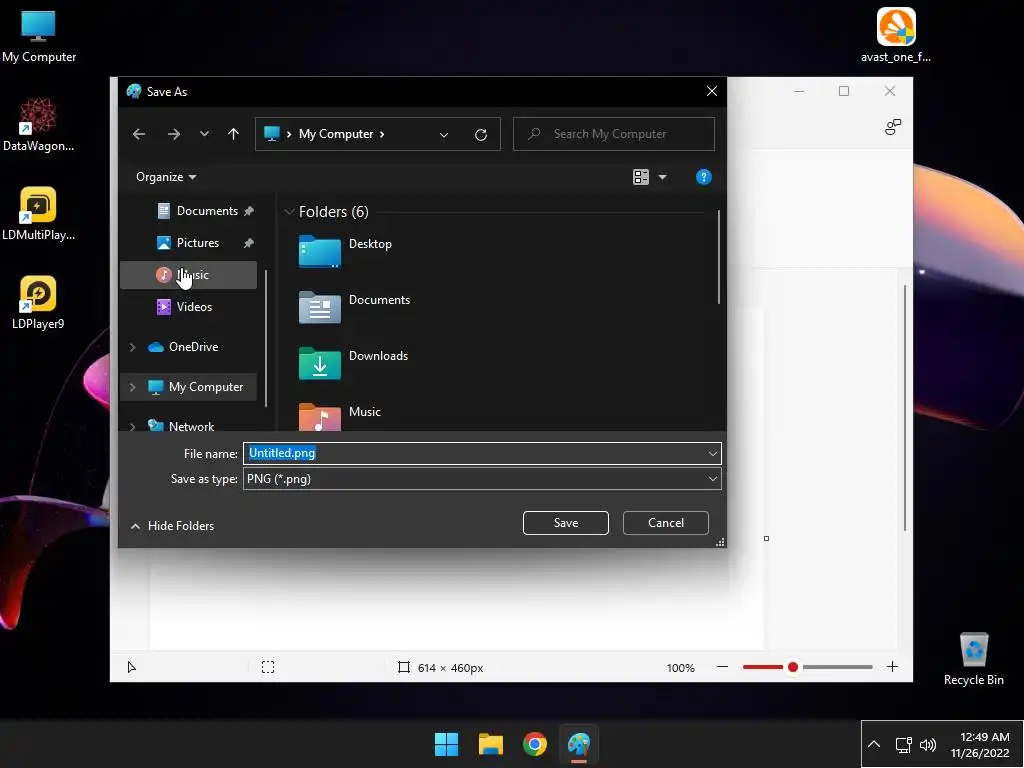Open the view options dropdown arrow

point(662,177)
